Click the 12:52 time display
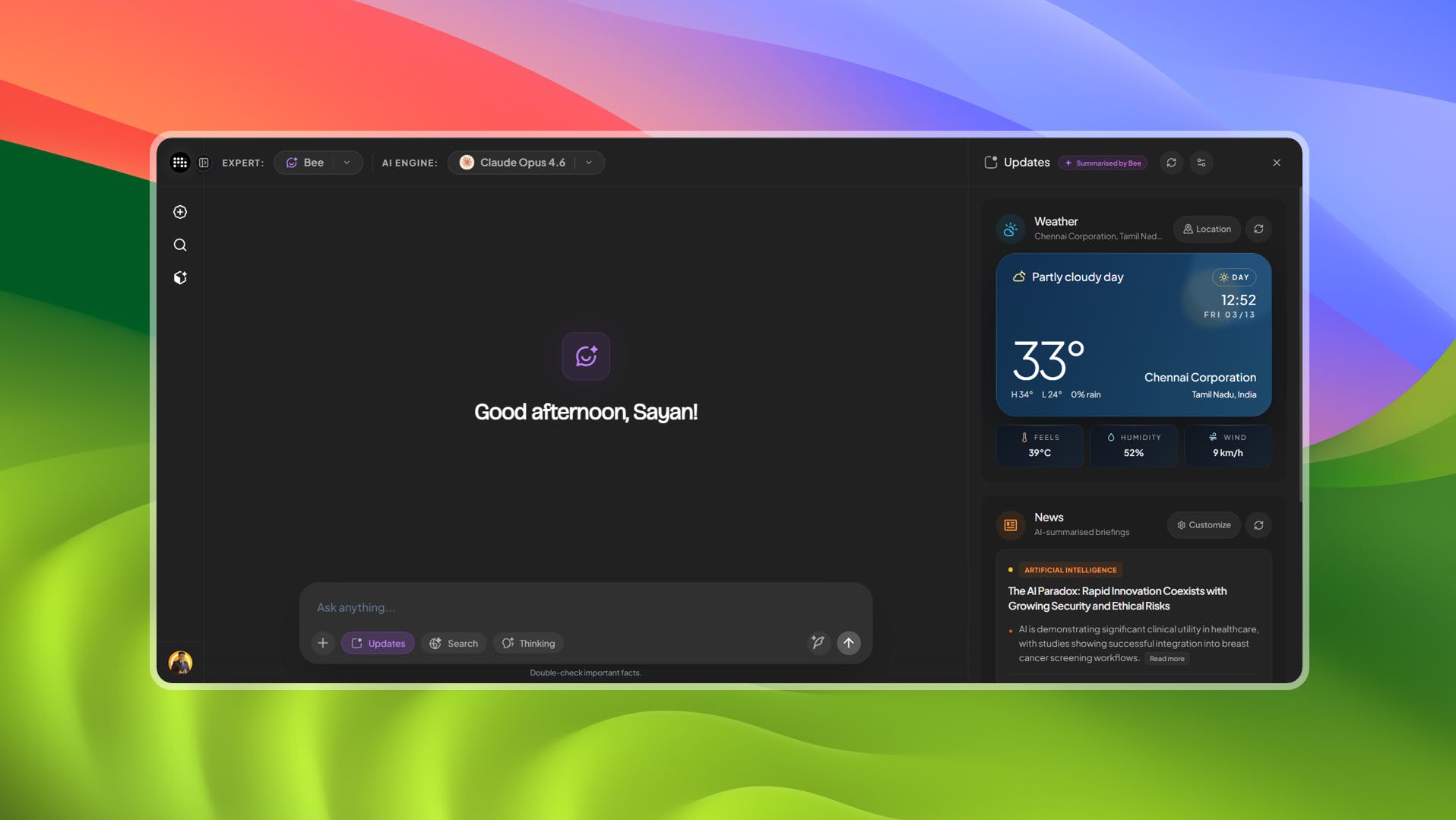 point(1238,300)
